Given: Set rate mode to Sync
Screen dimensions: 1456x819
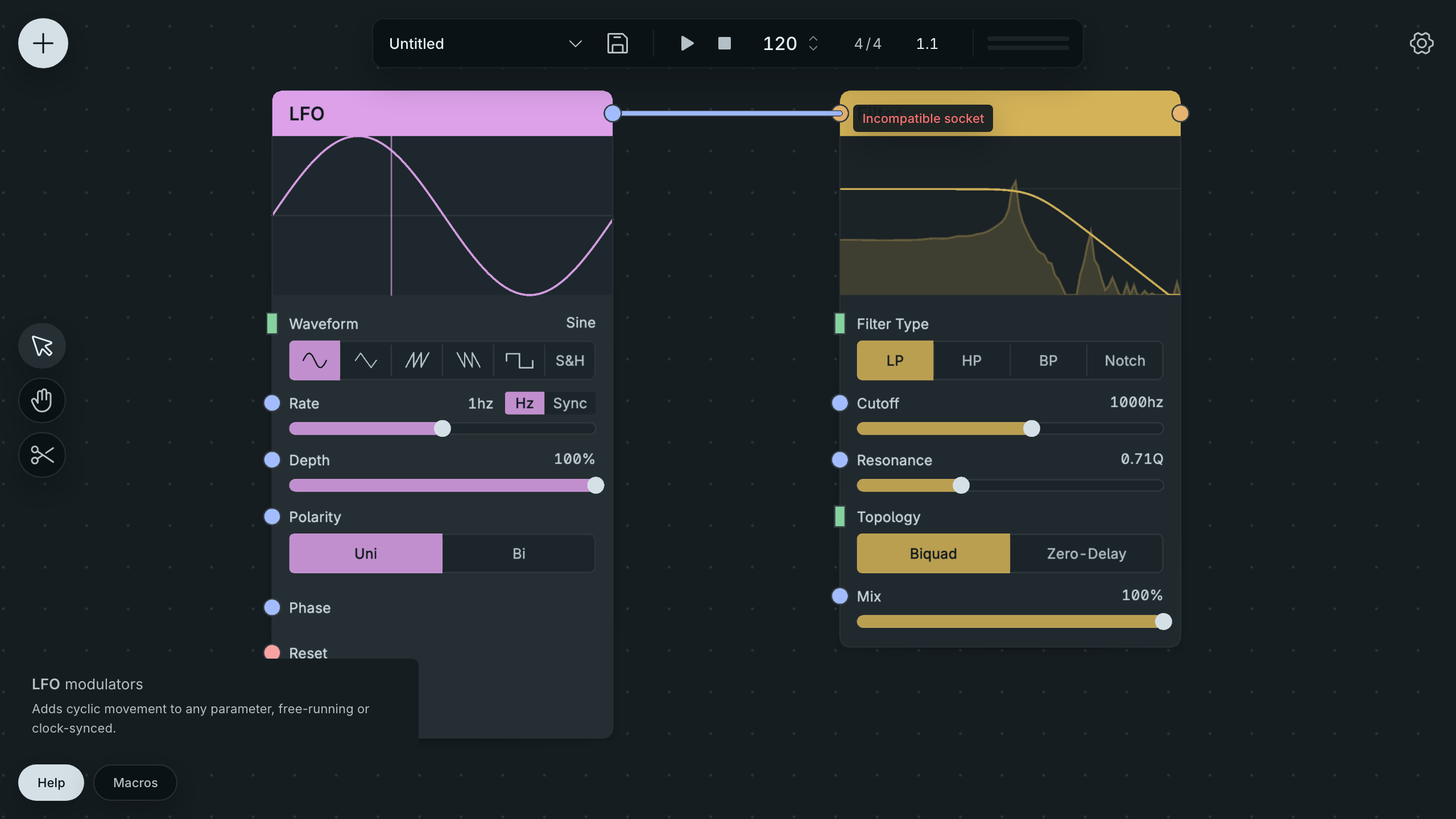Looking at the screenshot, I should 569,403.
